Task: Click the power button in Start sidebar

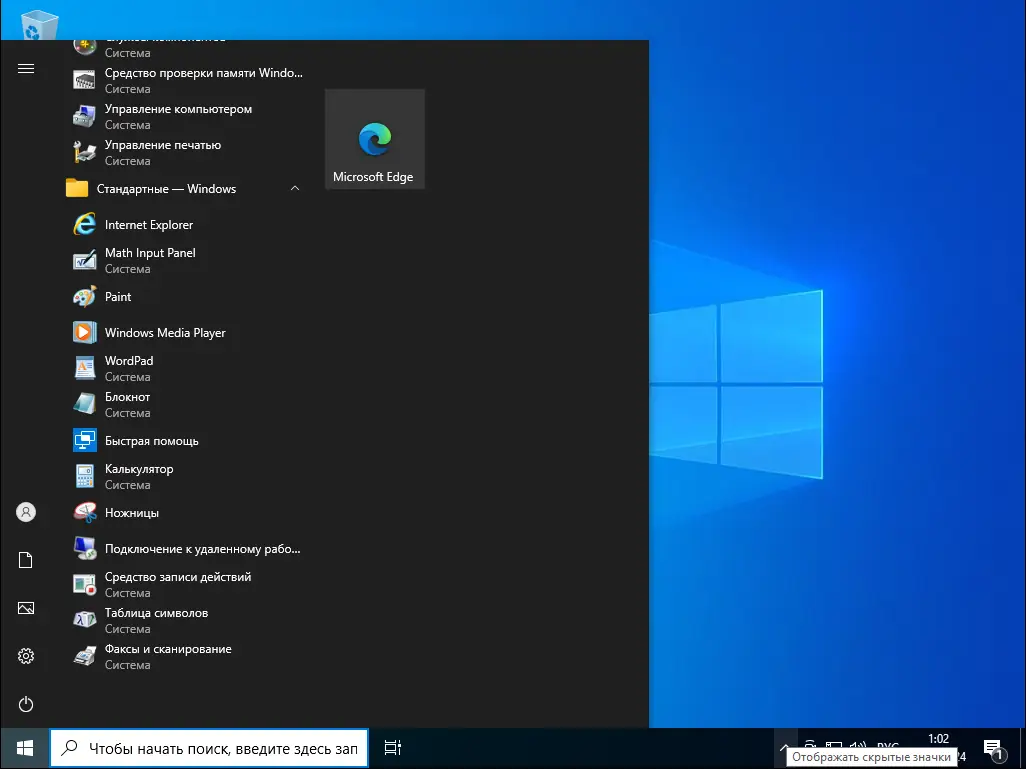Action: [26, 704]
